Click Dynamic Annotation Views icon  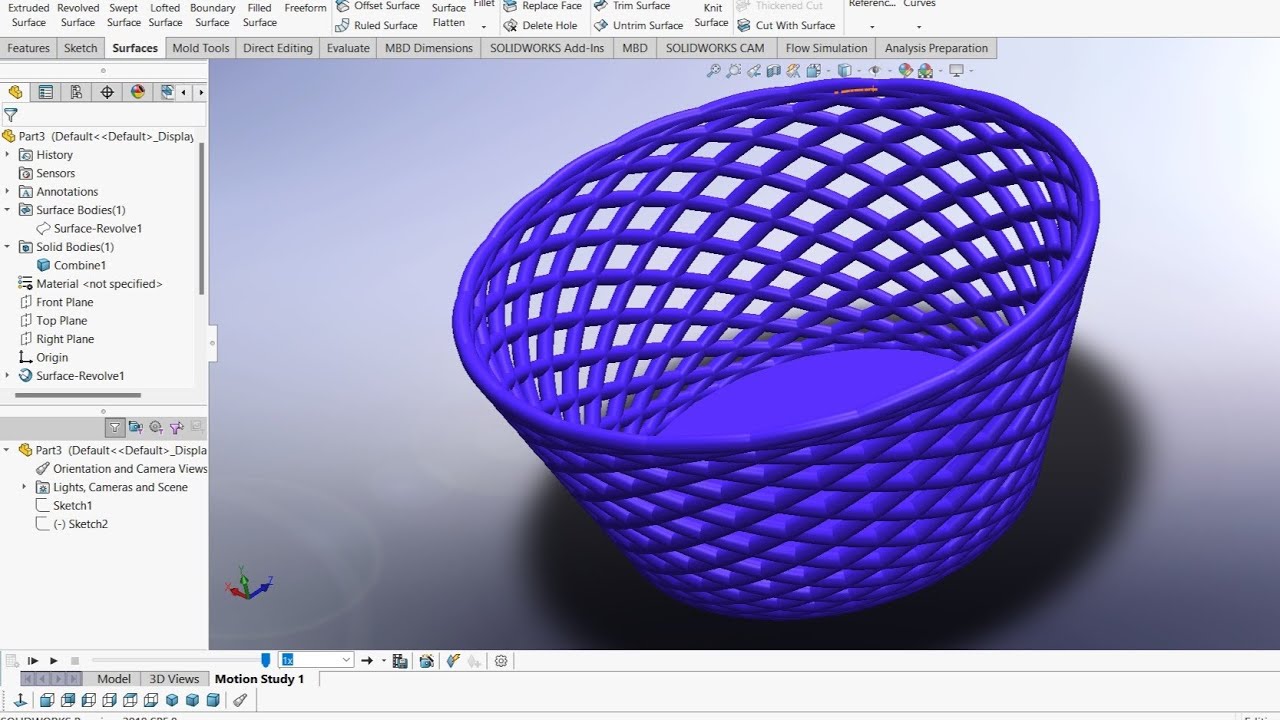[x=793, y=71]
